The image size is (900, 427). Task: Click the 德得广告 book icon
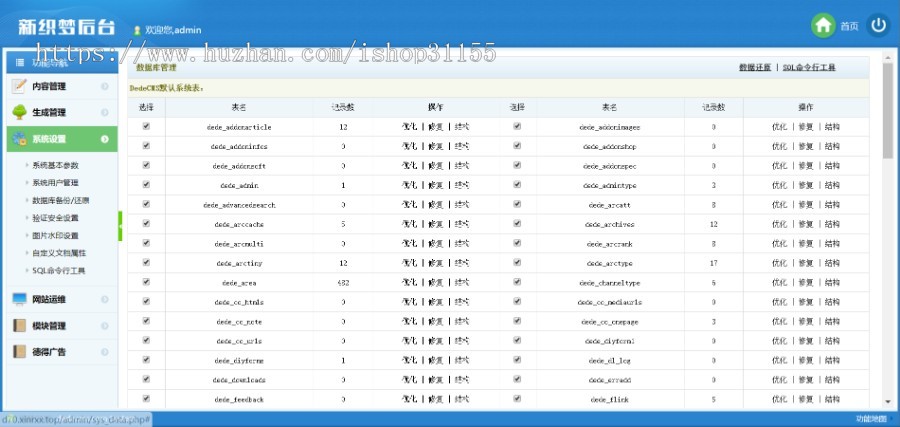(x=20, y=351)
